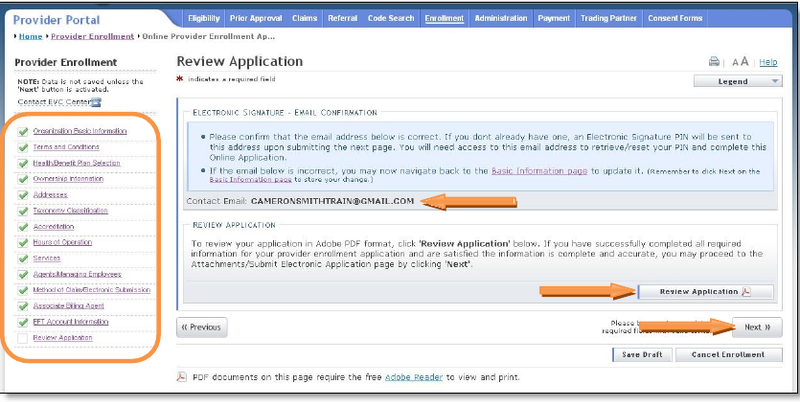
Task: Click the small Basic Information page link in parentheses
Action: (x=251, y=180)
